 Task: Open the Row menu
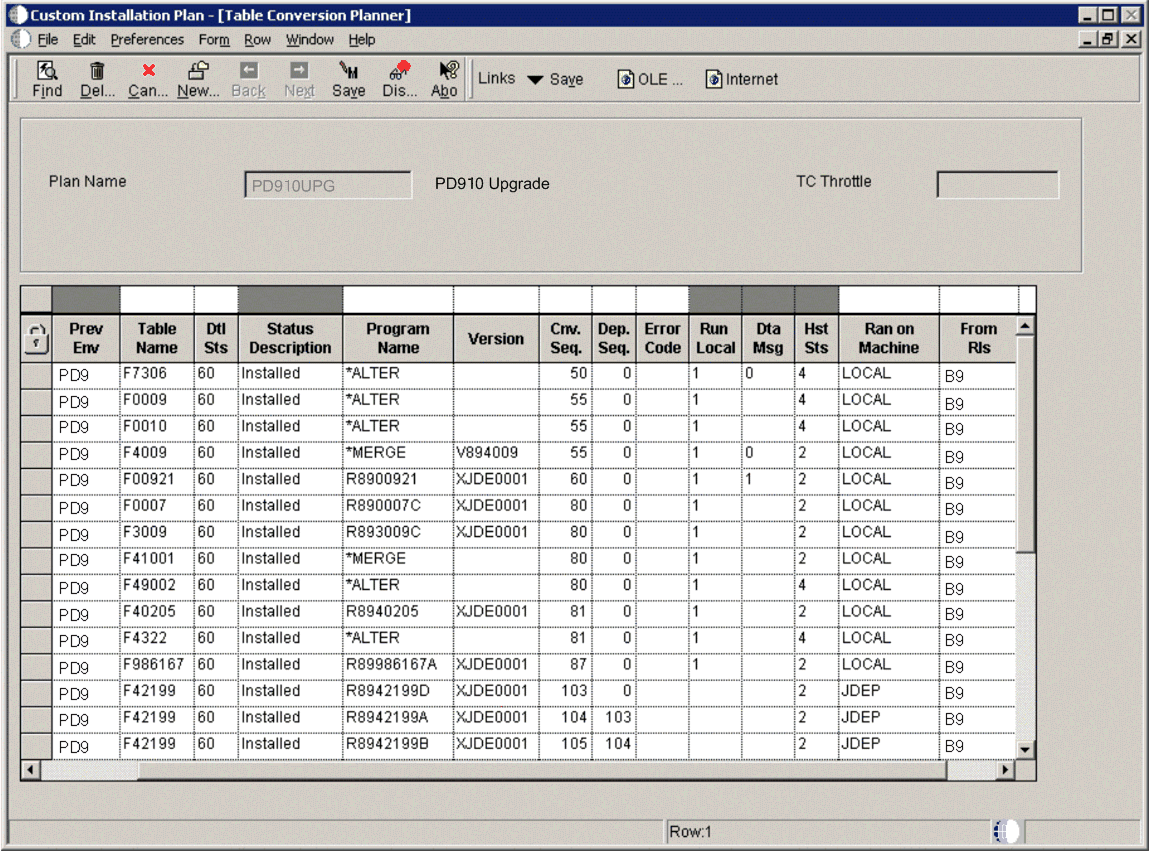tap(257, 40)
